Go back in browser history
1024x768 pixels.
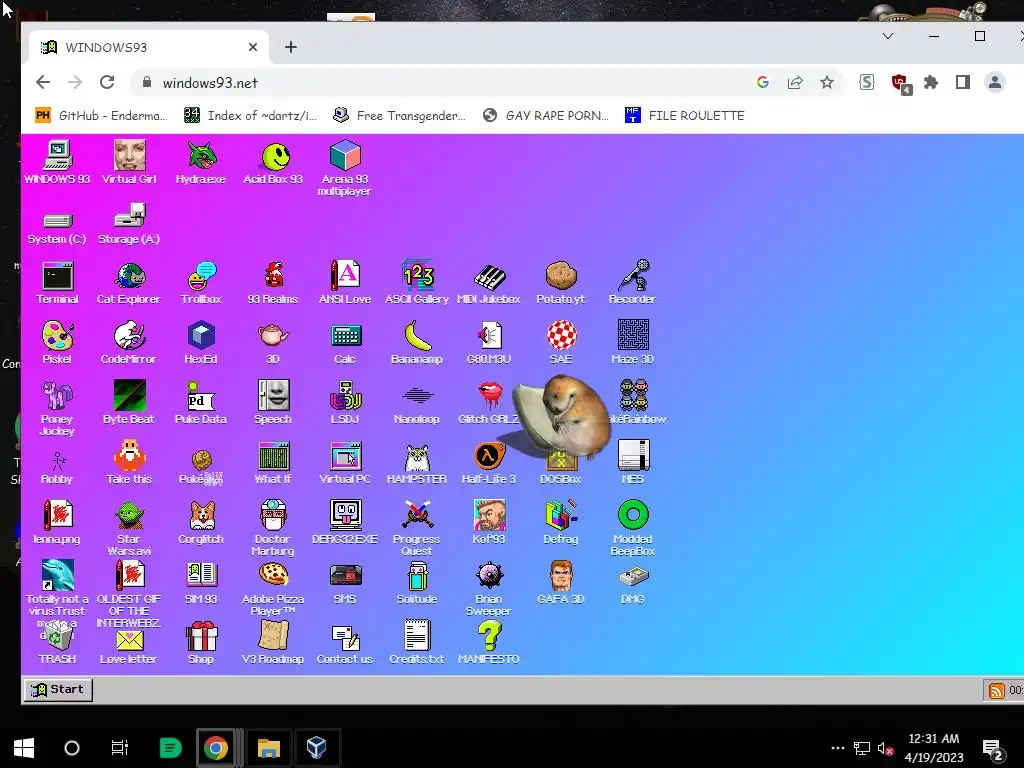pyautogui.click(x=43, y=82)
